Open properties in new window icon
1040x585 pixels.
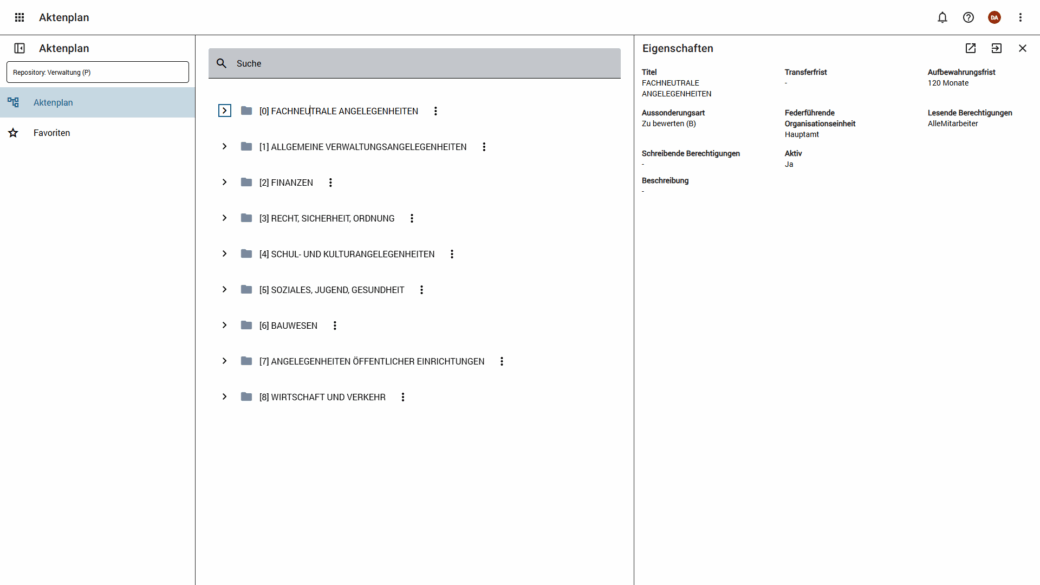(x=970, y=48)
